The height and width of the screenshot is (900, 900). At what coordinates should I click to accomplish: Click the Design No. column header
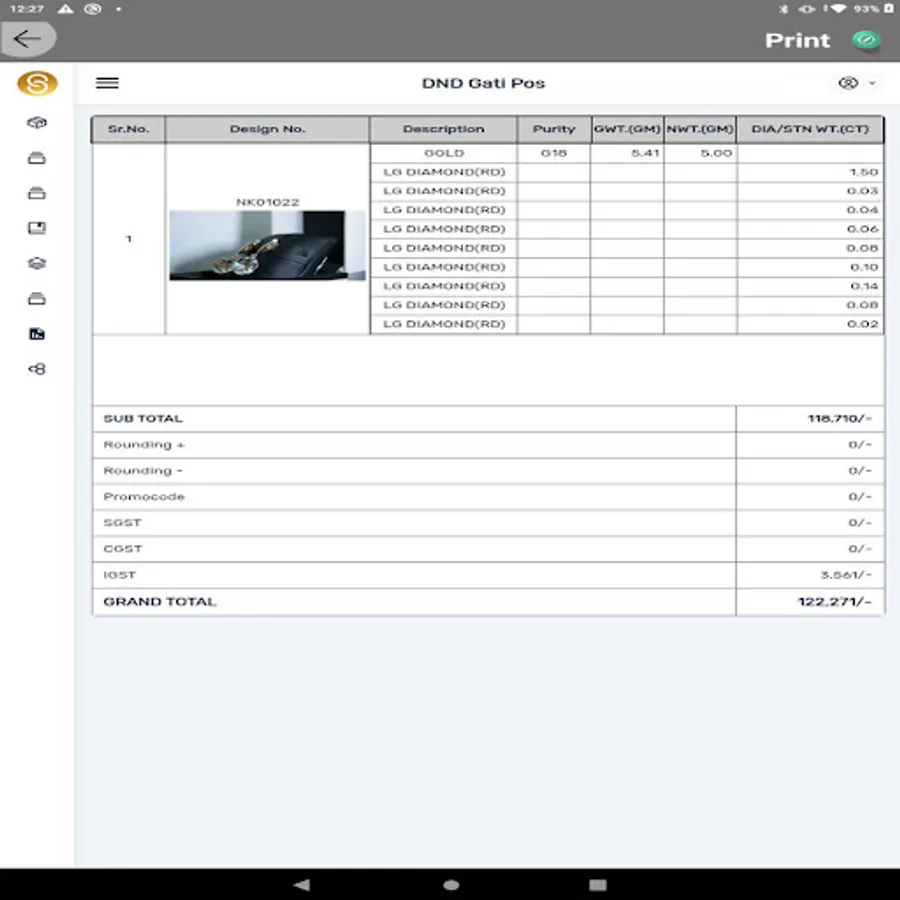(x=267, y=129)
